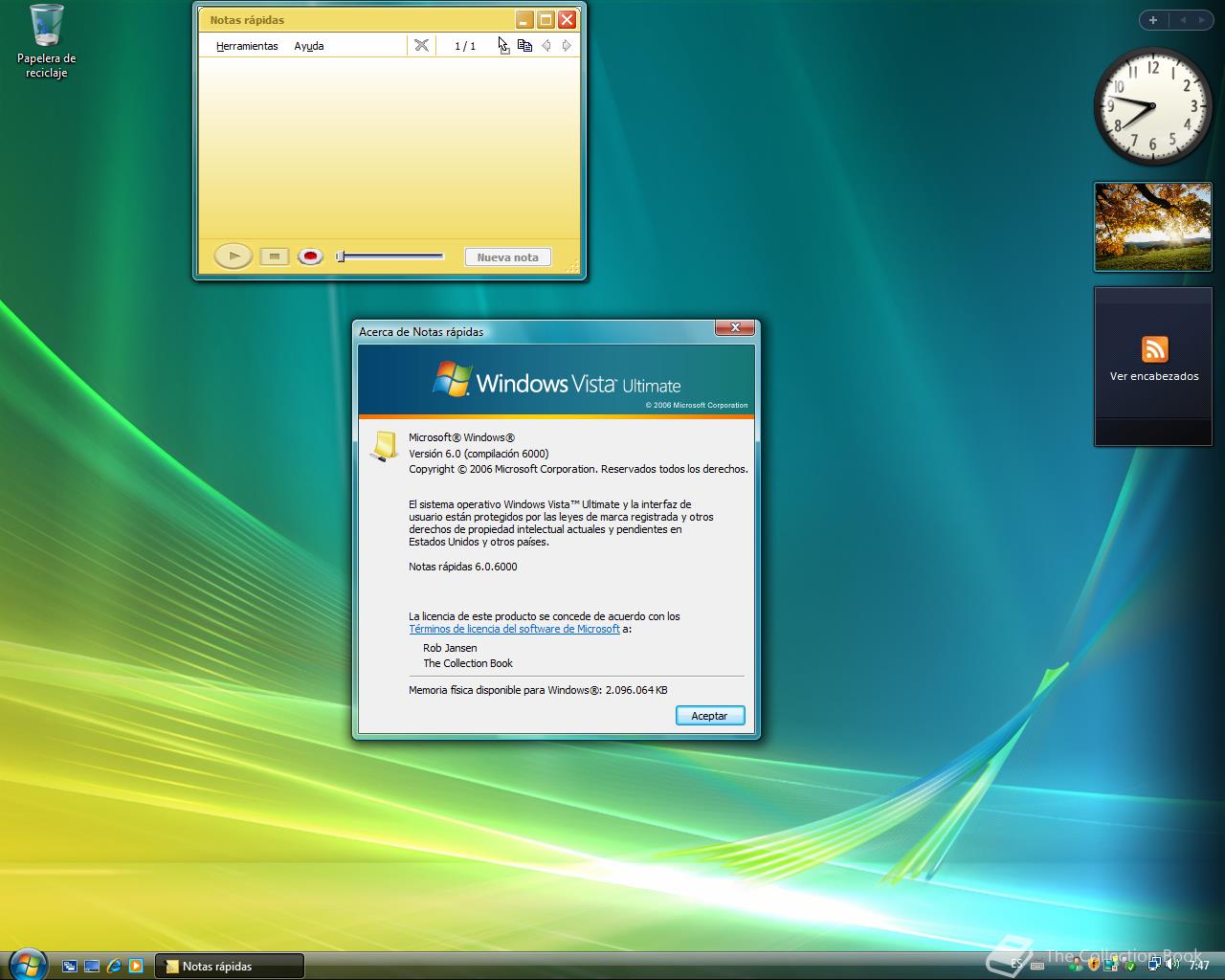Viewport: 1225px width, 980px height.
Task: Click the sidebar next page arrow
Action: click(x=1202, y=20)
